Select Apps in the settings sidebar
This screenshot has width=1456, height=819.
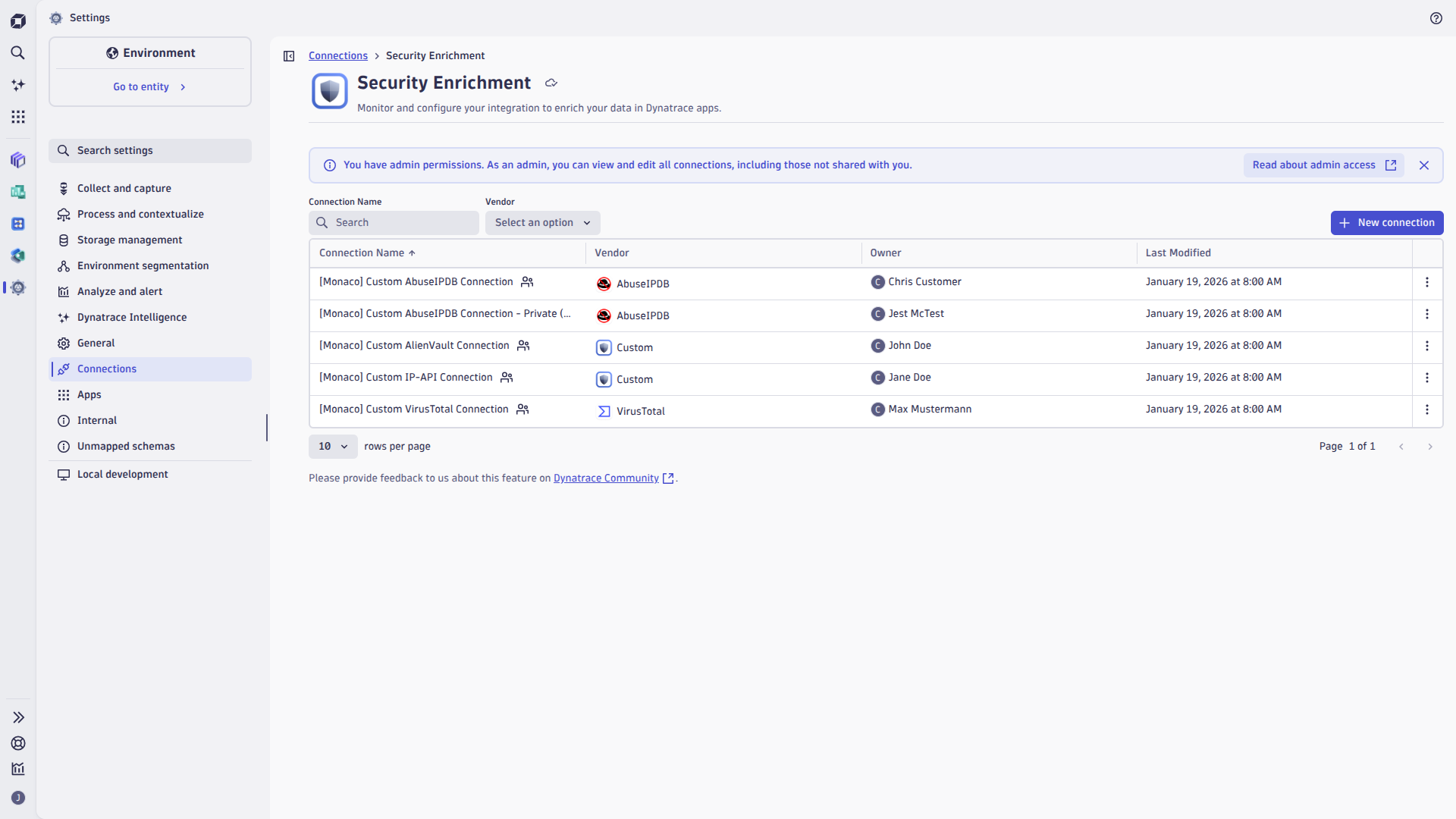tap(89, 394)
